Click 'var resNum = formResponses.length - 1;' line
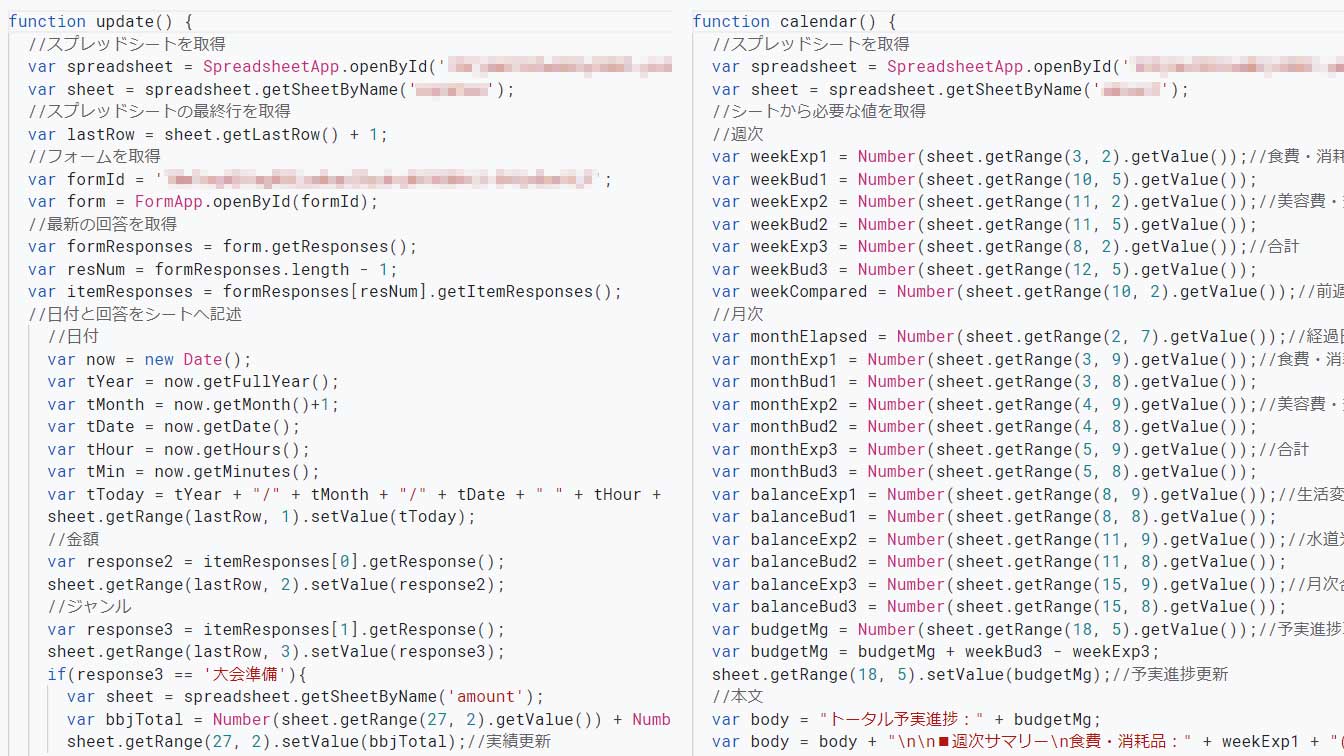This screenshot has width=1344, height=756. pyautogui.click(x=213, y=269)
